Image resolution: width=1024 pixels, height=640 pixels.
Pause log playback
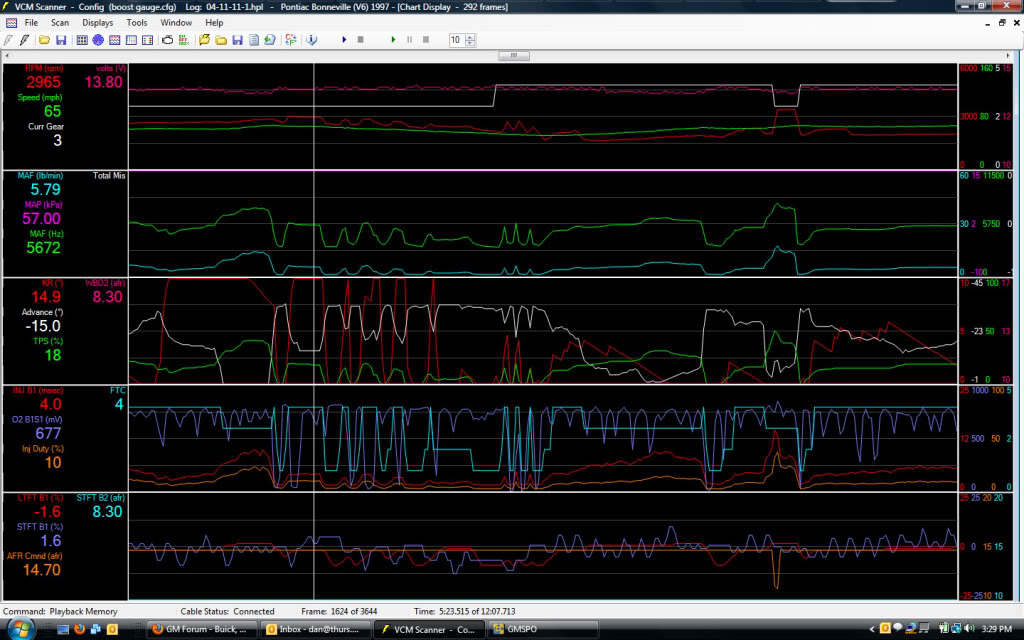pos(409,40)
